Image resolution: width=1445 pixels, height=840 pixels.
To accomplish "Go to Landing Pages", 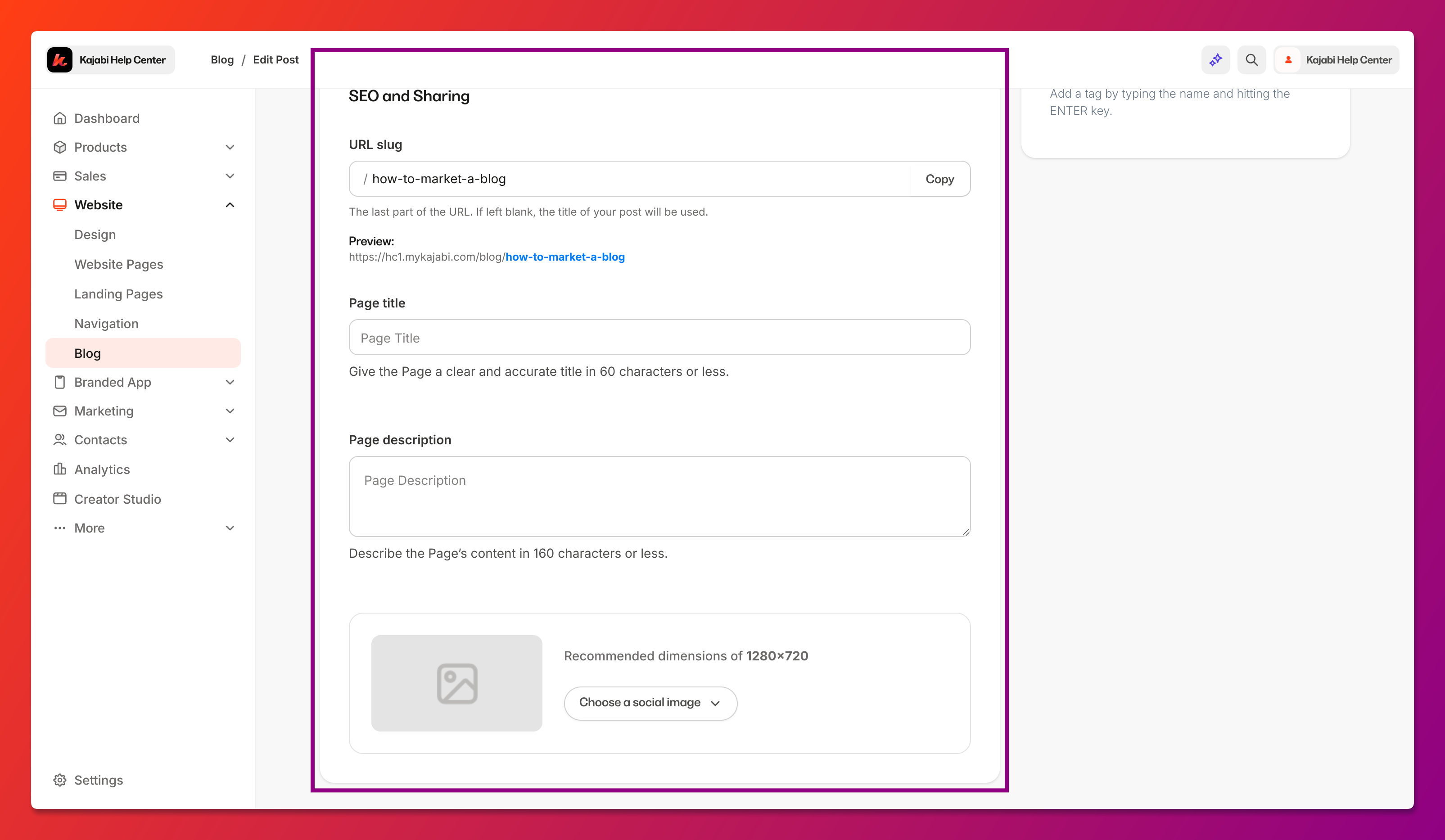I will pos(119,294).
